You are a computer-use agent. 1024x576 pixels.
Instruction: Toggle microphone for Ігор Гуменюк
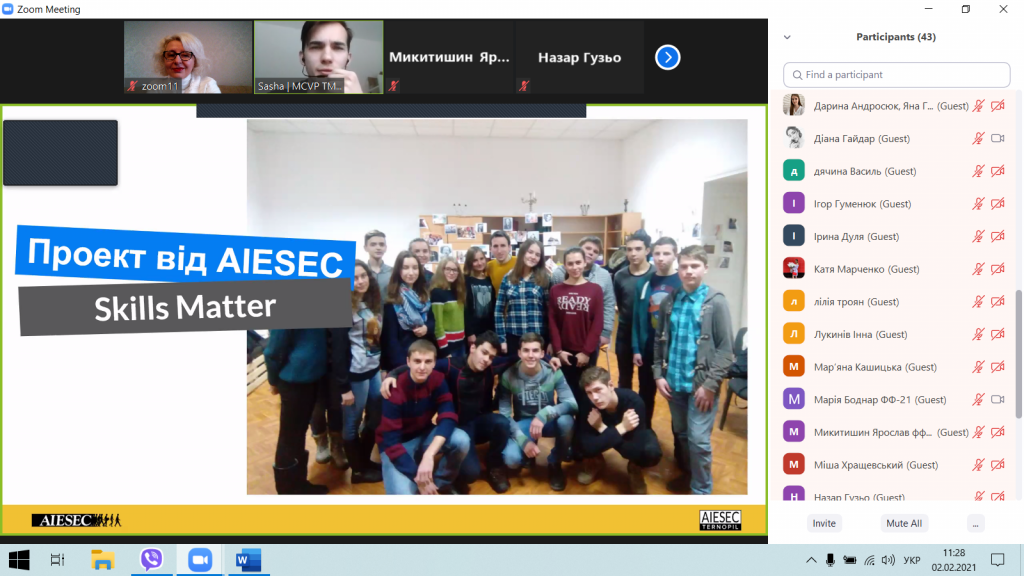coord(978,204)
